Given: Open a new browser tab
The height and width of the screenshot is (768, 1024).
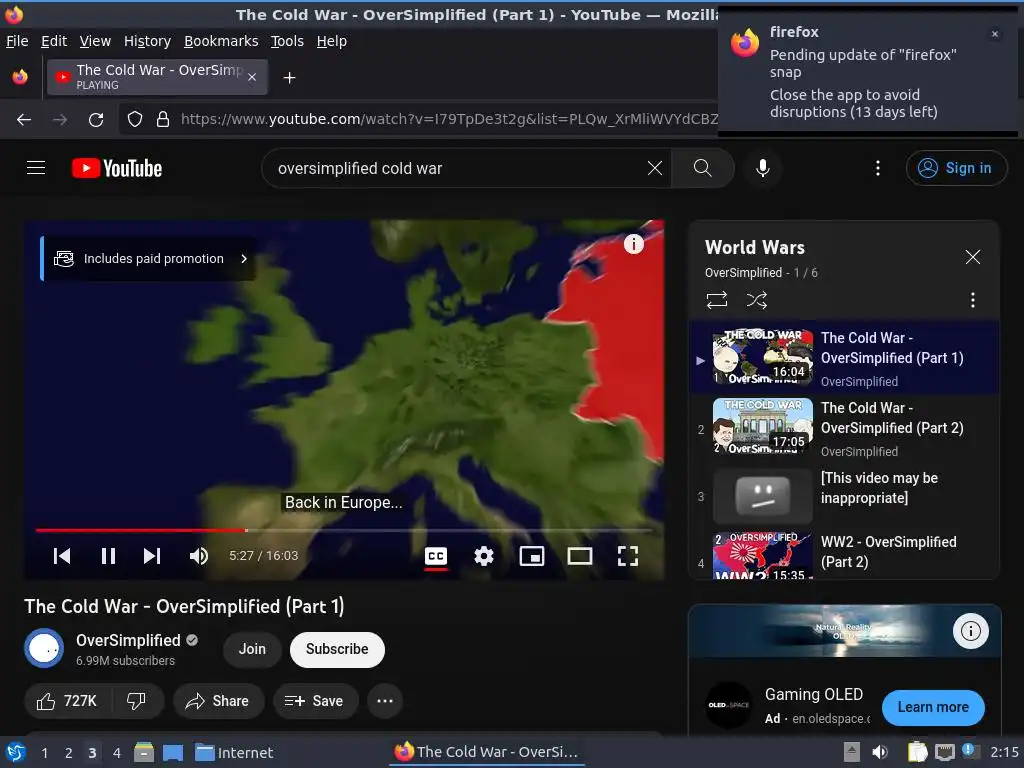Looking at the screenshot, I should pos(289,78).
